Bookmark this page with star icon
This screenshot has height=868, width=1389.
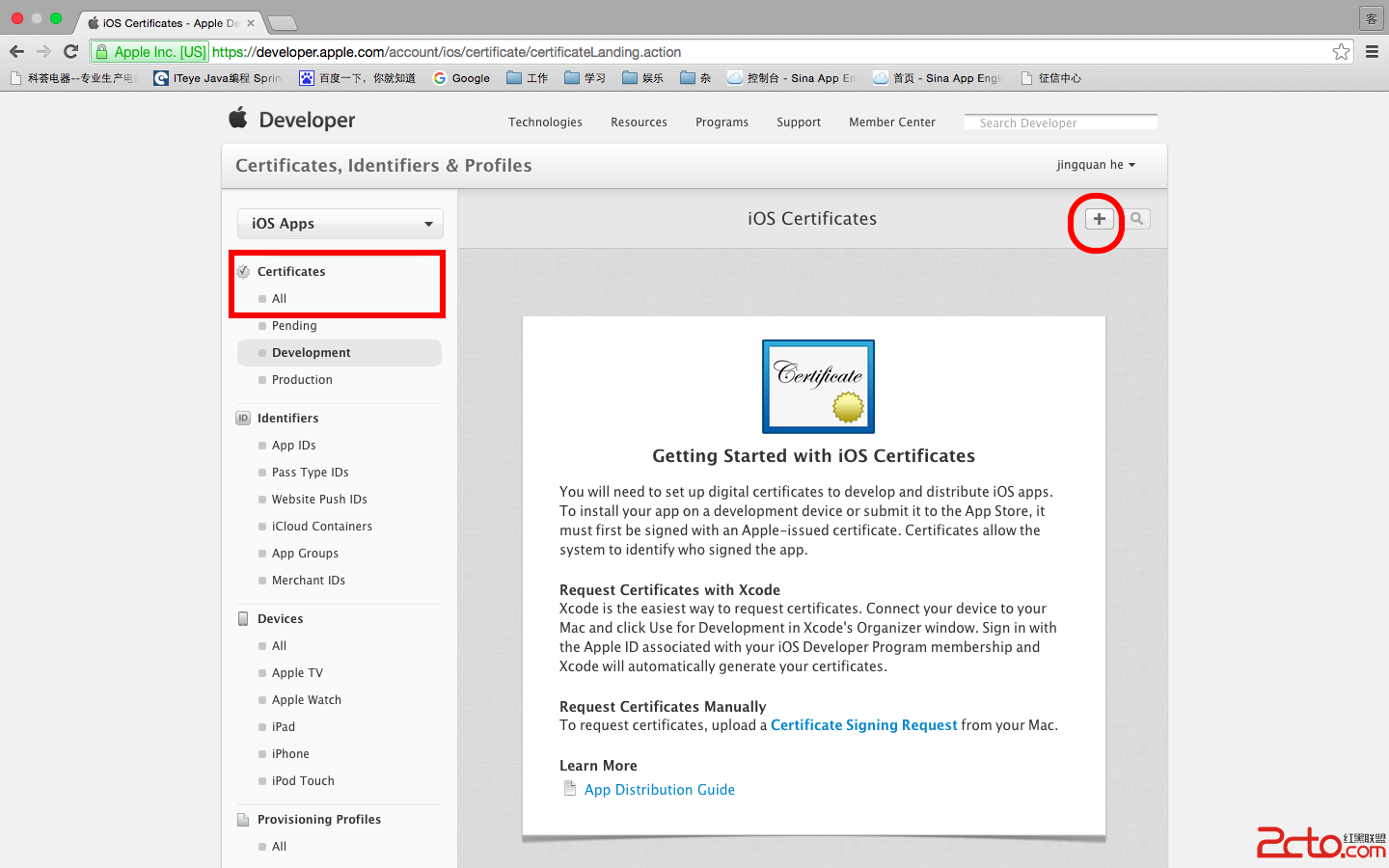[1341, 52]
